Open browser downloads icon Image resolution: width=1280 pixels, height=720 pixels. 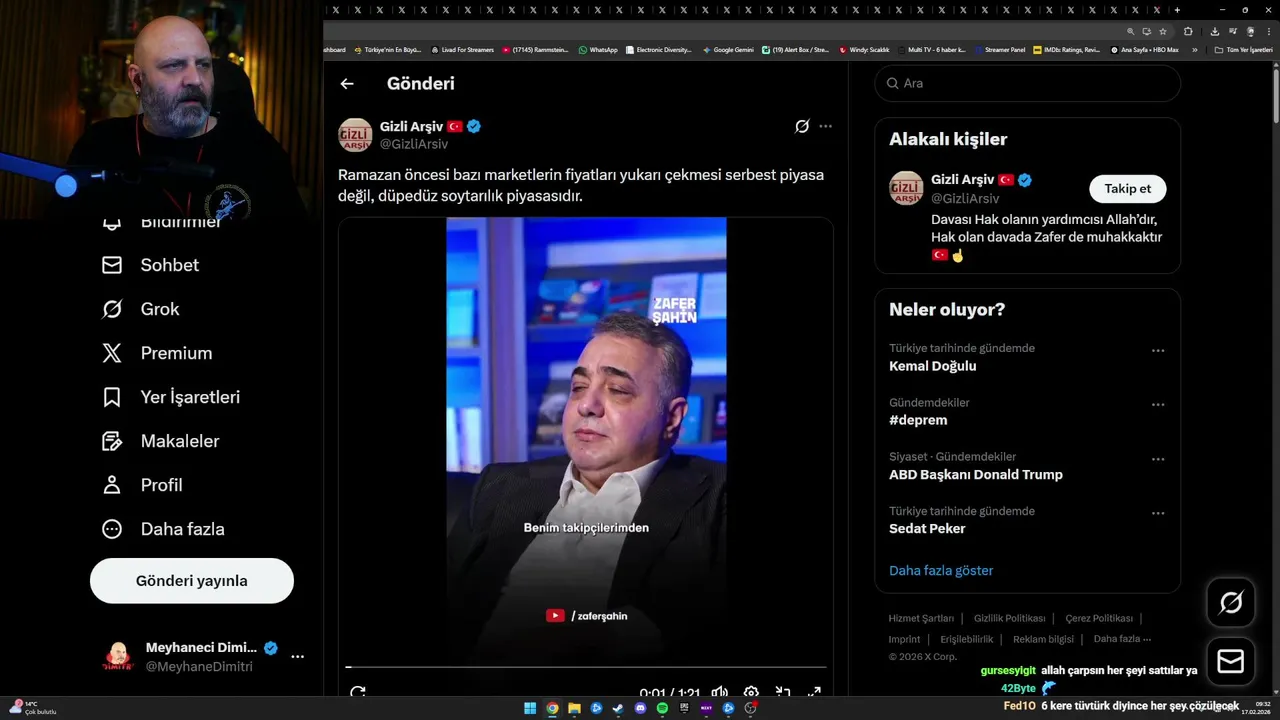(x=1215, y=31)
